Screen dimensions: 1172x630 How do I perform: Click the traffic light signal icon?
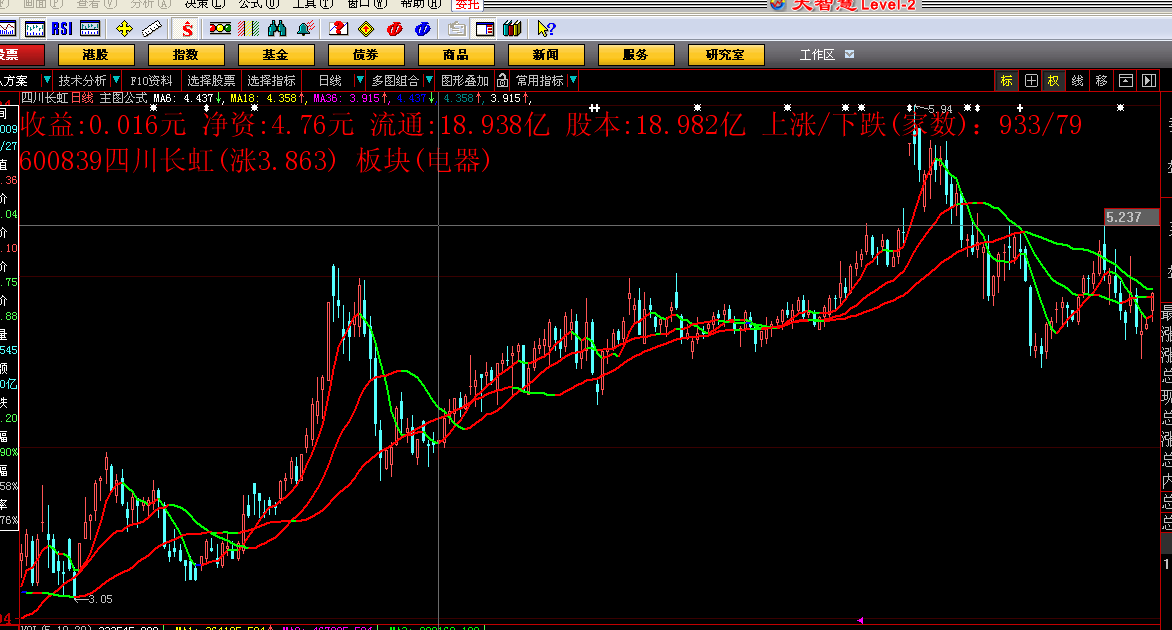tap(220, 29)
